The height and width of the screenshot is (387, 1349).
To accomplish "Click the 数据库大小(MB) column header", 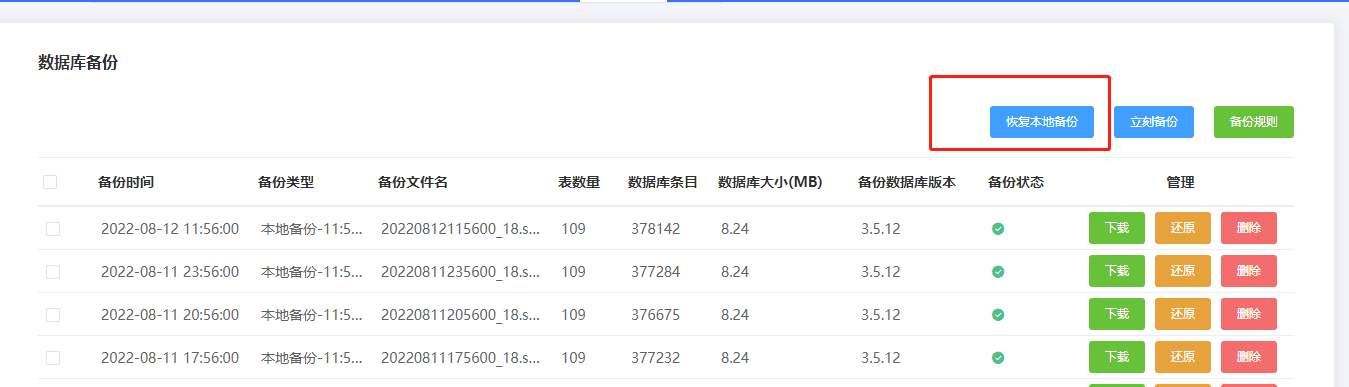I will pos(770,182).
